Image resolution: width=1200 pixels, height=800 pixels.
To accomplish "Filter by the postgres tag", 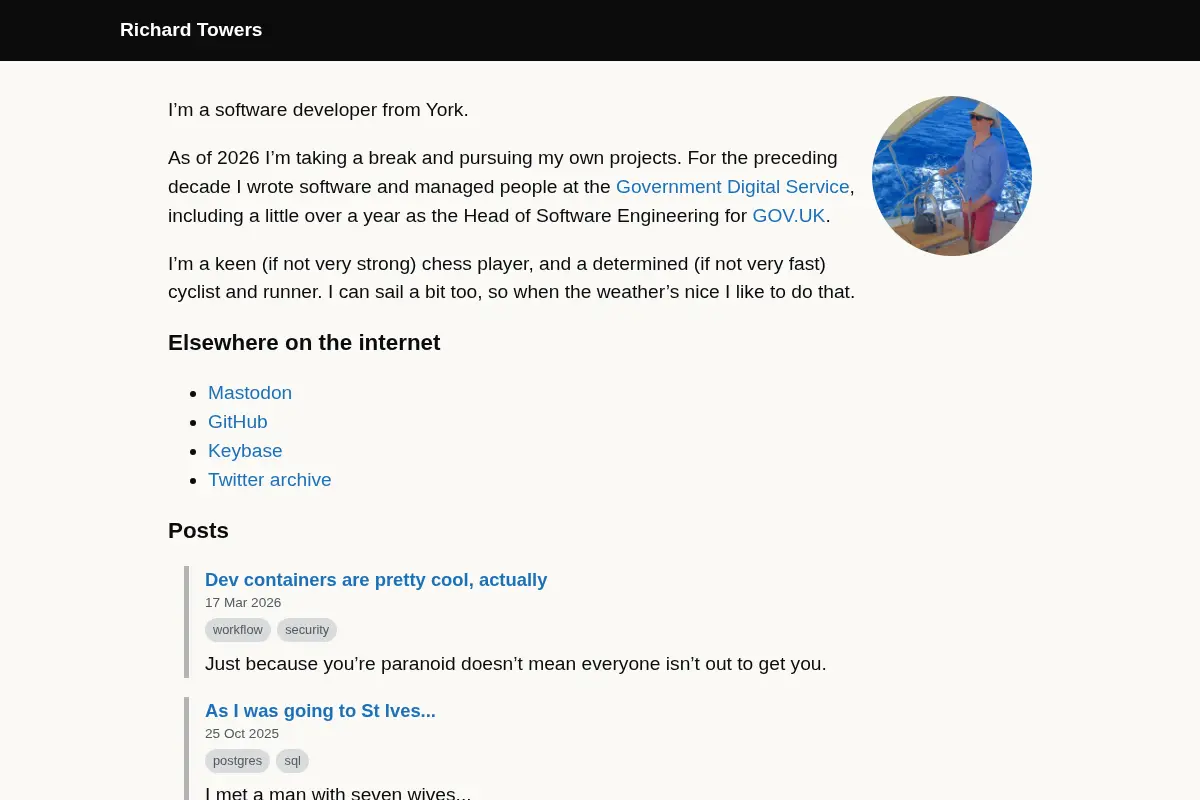I will point(237,761).
